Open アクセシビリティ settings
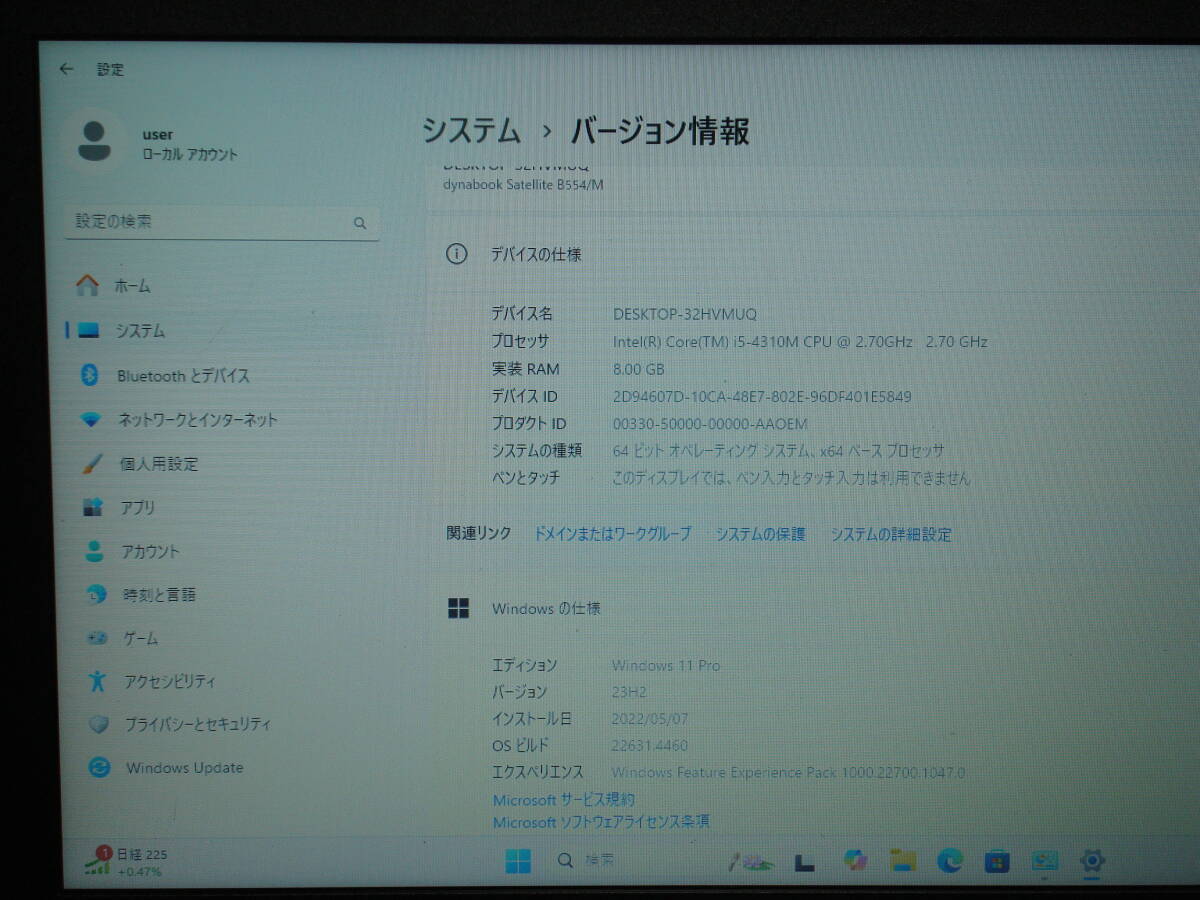Viewport: 1200px width, 900px height. [x=170, y=681]
